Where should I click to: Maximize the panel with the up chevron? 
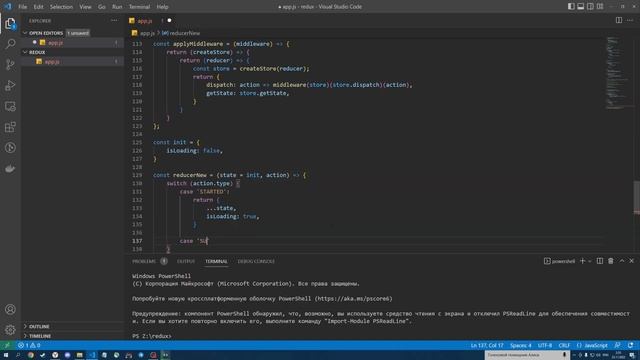click(622, 261)
